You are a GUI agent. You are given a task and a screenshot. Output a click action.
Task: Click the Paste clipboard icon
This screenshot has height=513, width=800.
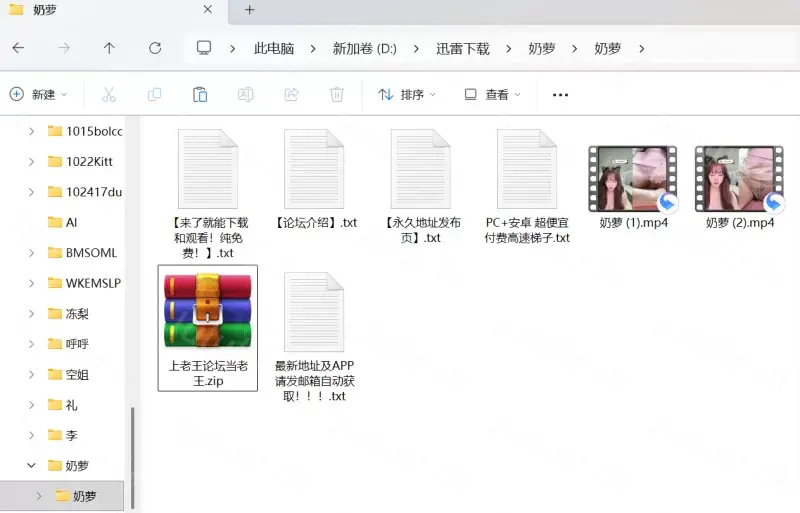(x=200, y=94)
